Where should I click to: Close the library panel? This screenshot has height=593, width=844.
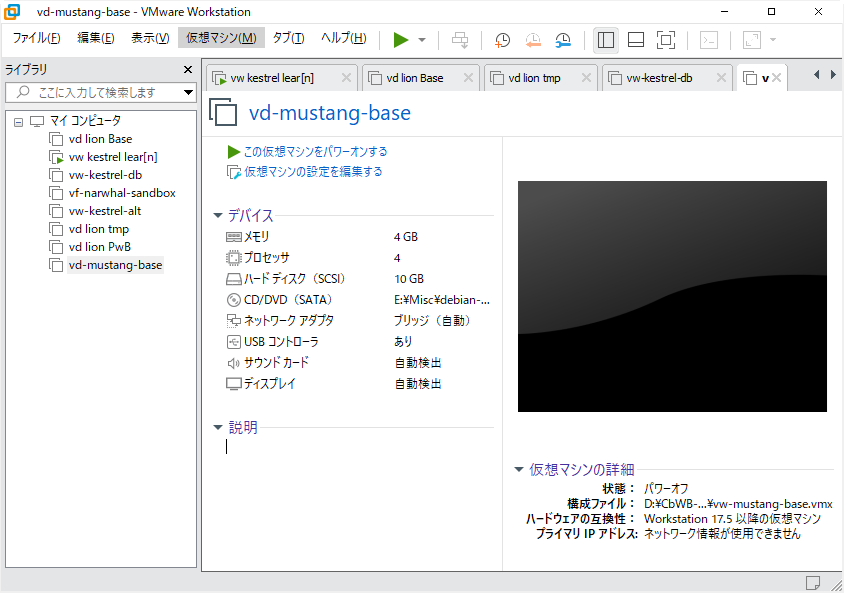pos(187,70)
